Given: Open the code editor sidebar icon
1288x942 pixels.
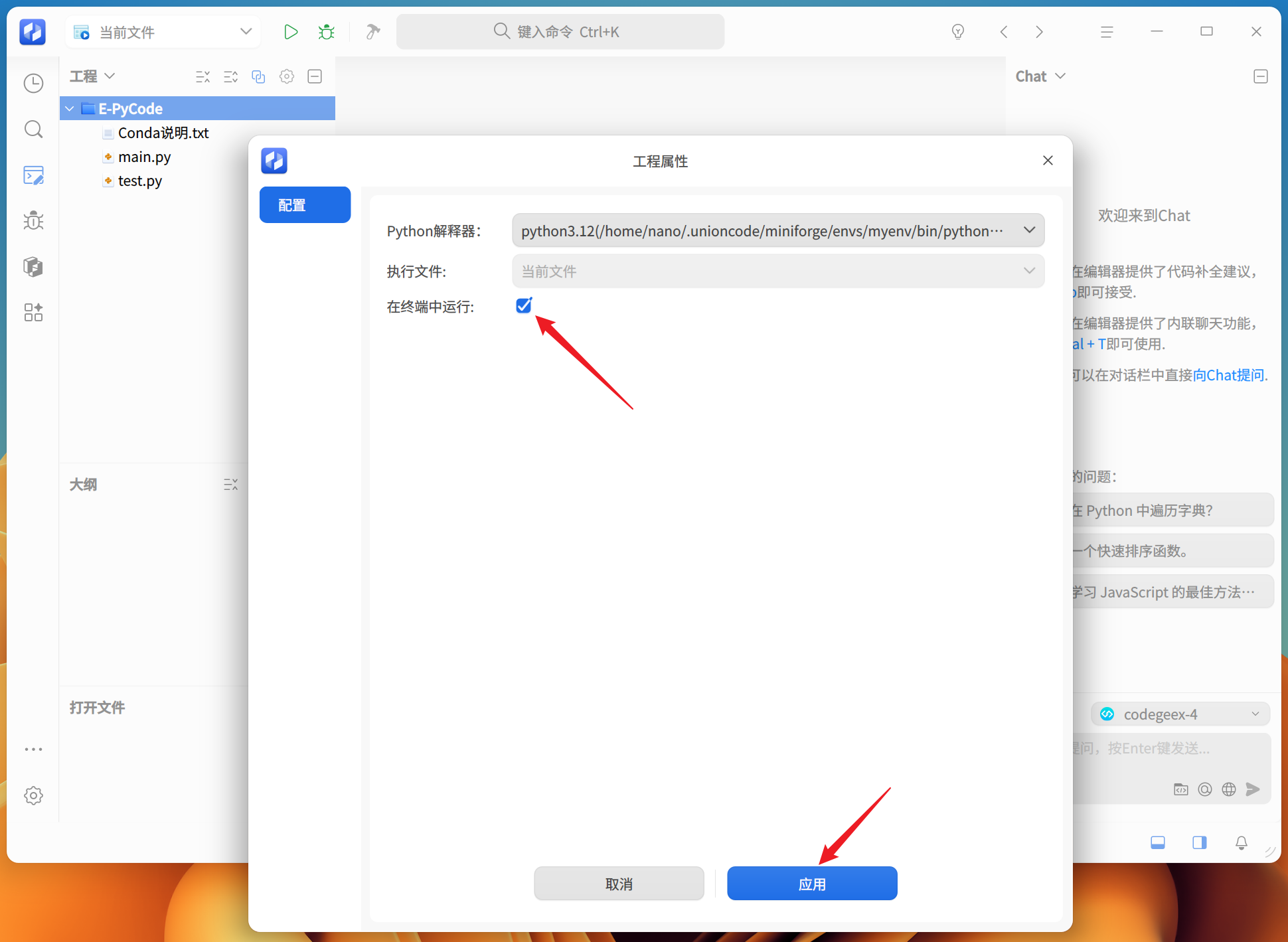Looking at the screenshot, I should [33, 175].
